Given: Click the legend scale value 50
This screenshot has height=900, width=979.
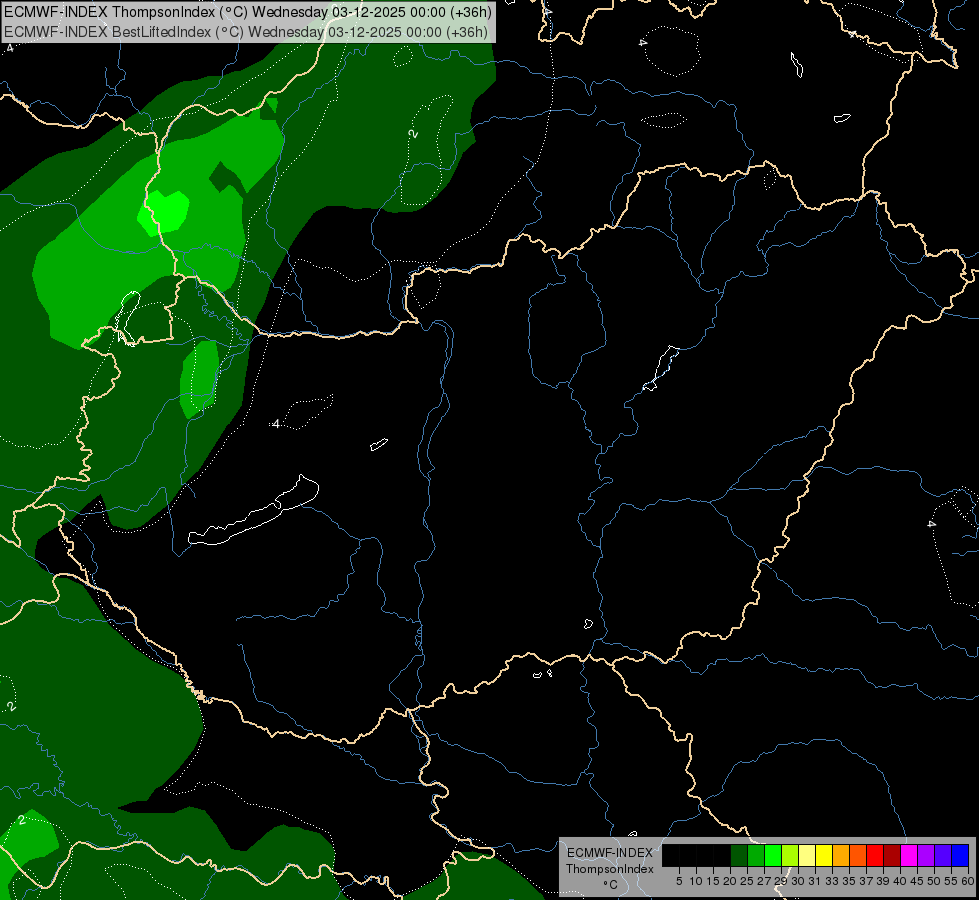Looking at the screenshot, I should click(934, 881).
